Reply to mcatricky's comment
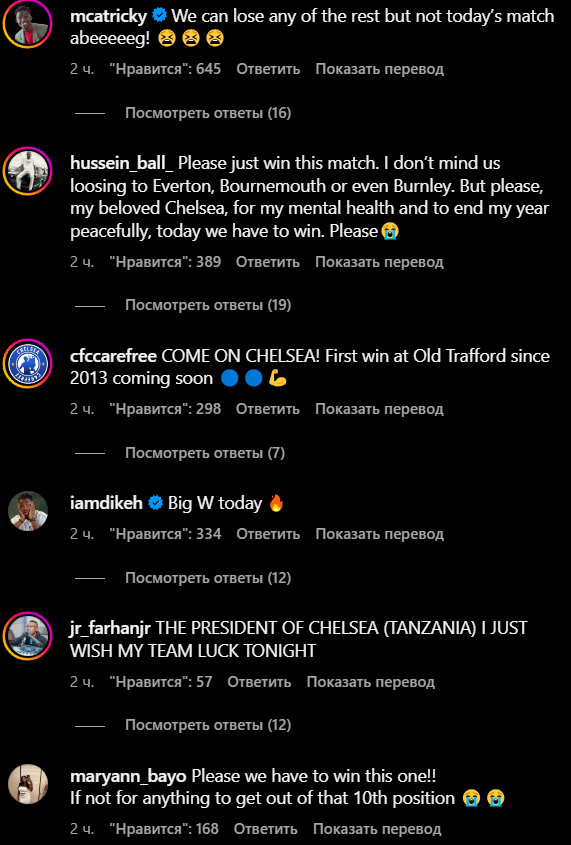The image size is (571, 845). pyautogui.click(x=268, y=69)
